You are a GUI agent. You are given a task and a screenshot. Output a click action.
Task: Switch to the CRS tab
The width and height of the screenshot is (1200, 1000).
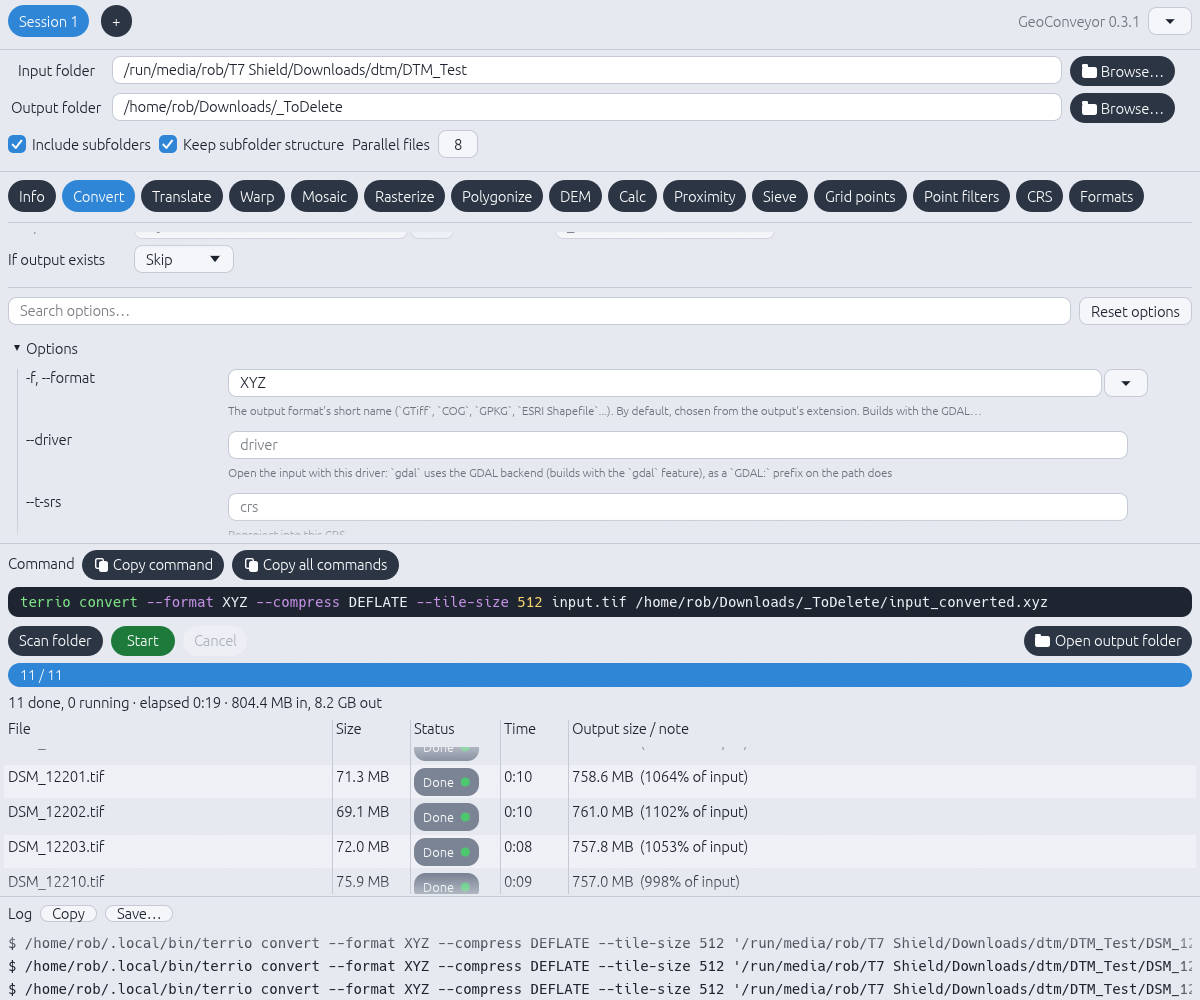[x=1039, y=196]
